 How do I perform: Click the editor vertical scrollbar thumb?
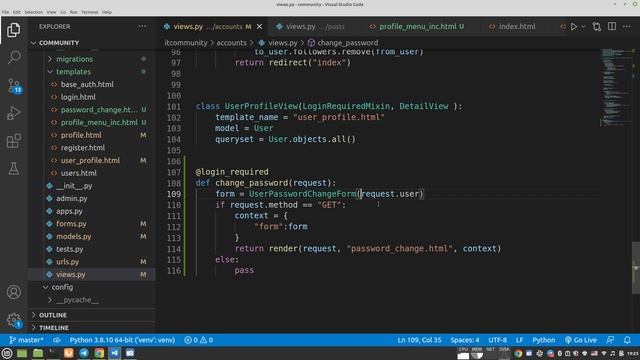636,268
